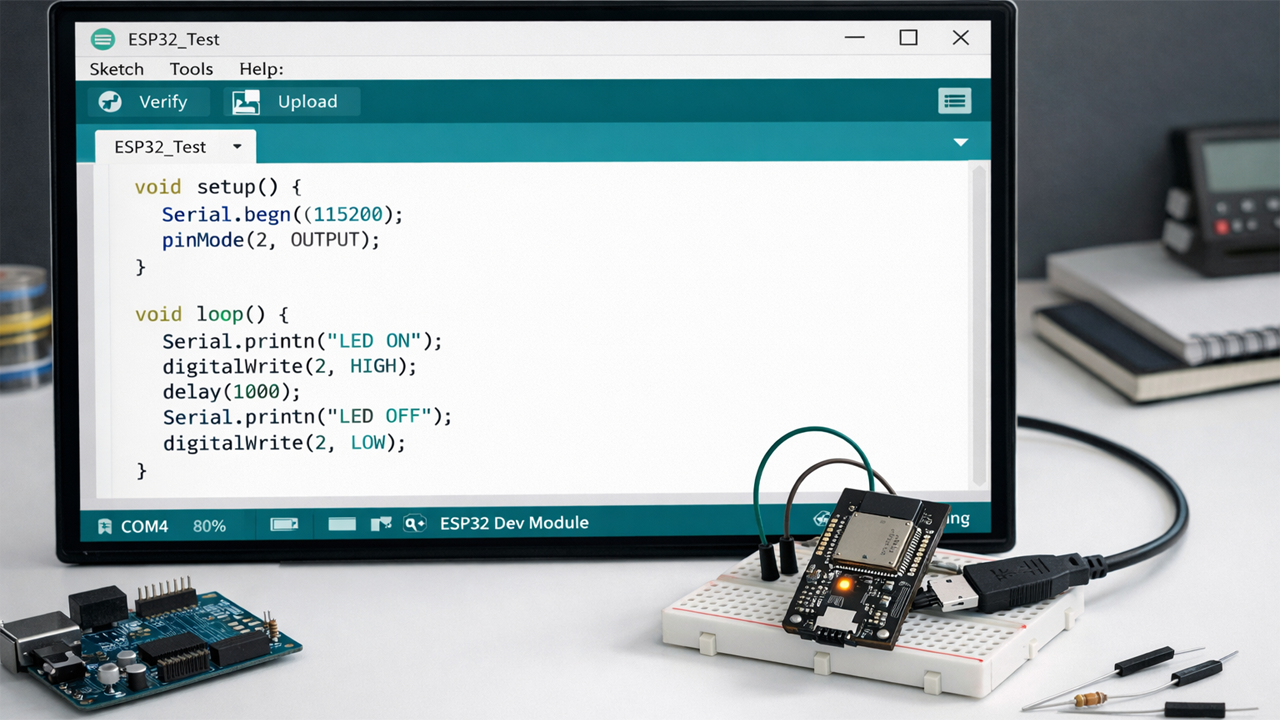
Task: Click the Verify sketch icon
Action: pyautogui.click(x=110, y=102)
